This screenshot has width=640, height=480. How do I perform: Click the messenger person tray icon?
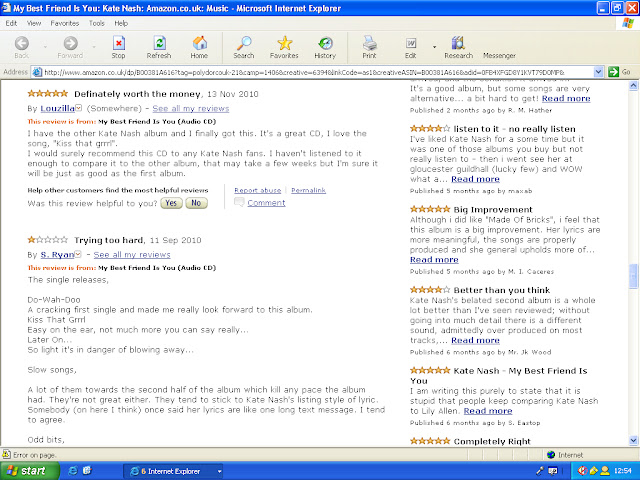click(604, 471)
